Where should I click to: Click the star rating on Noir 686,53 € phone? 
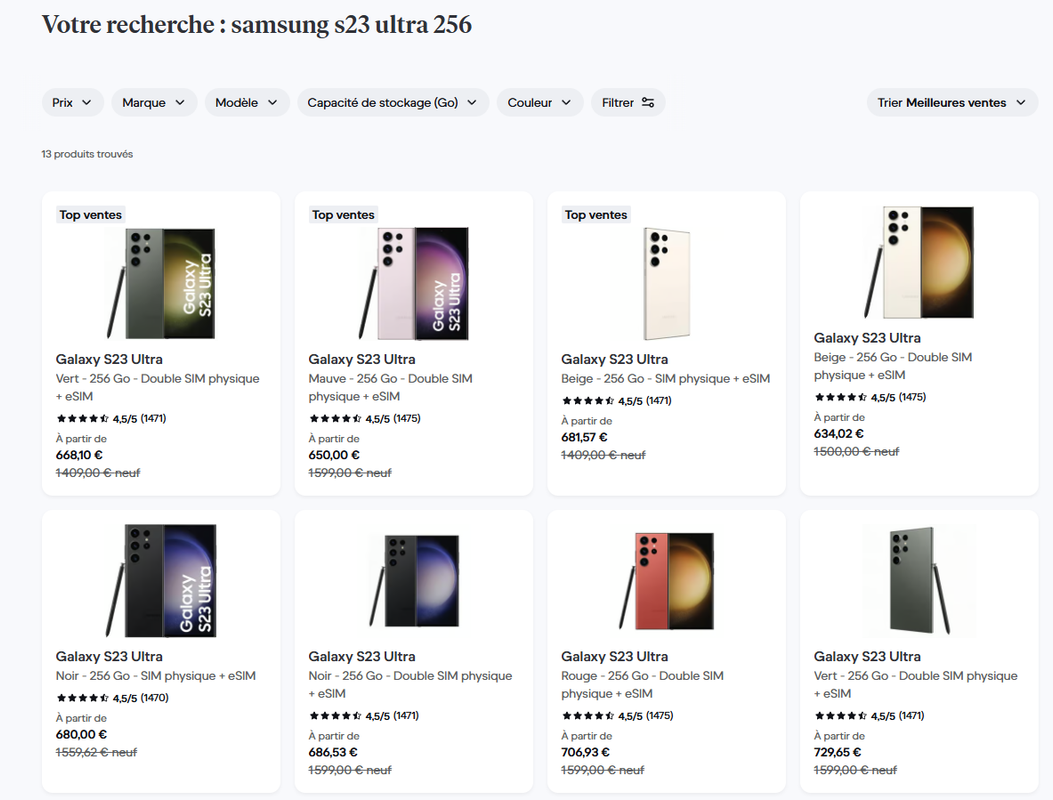click(335, 716)
